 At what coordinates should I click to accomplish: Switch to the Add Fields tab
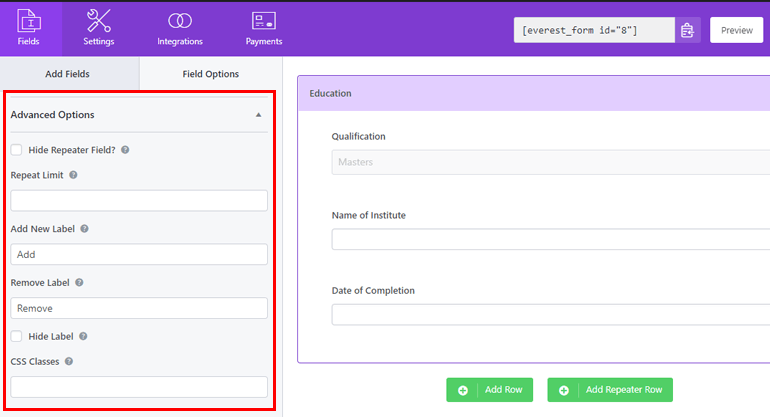[69, 74]
